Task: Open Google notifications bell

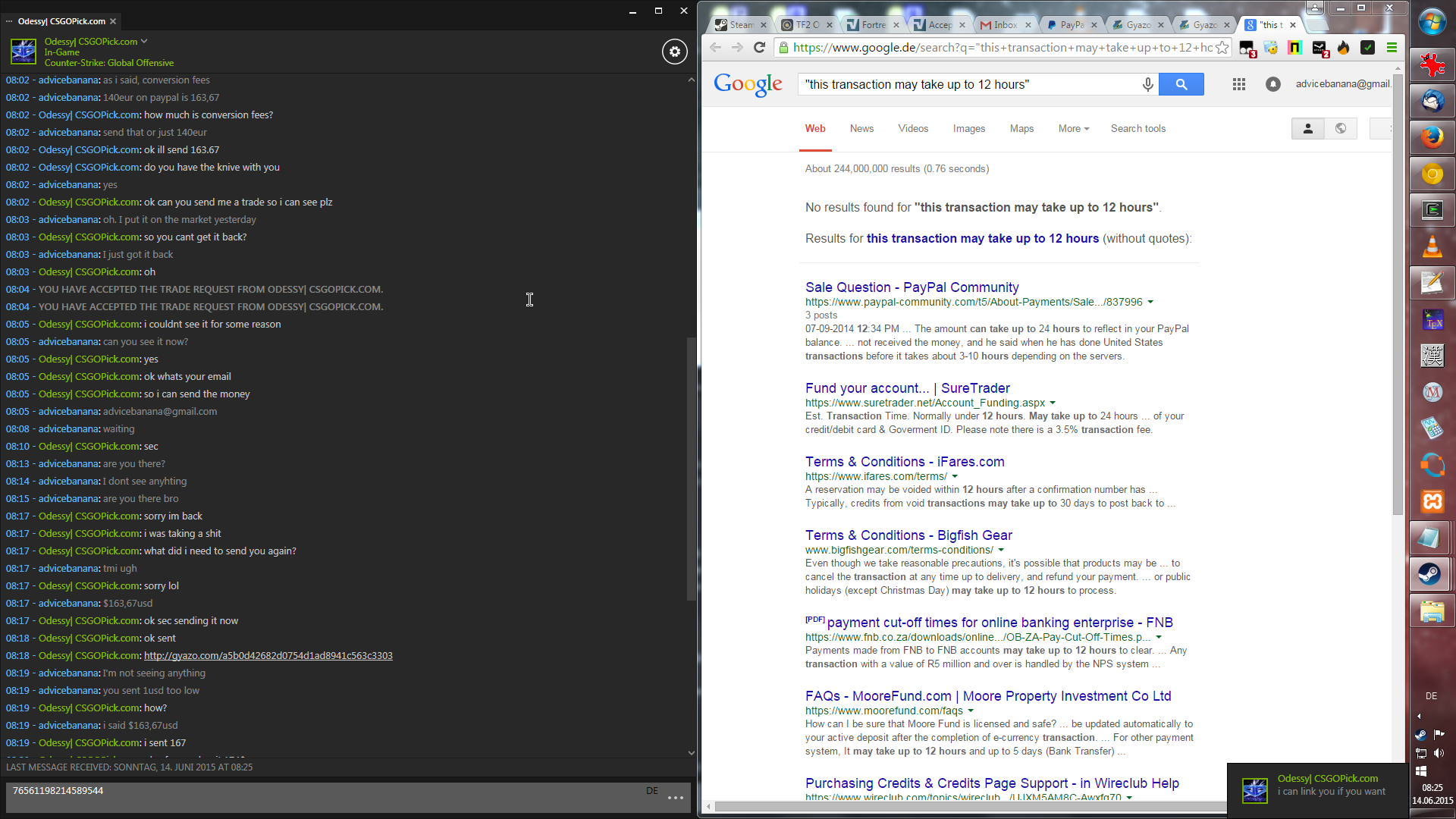Action: point(1273,84)
